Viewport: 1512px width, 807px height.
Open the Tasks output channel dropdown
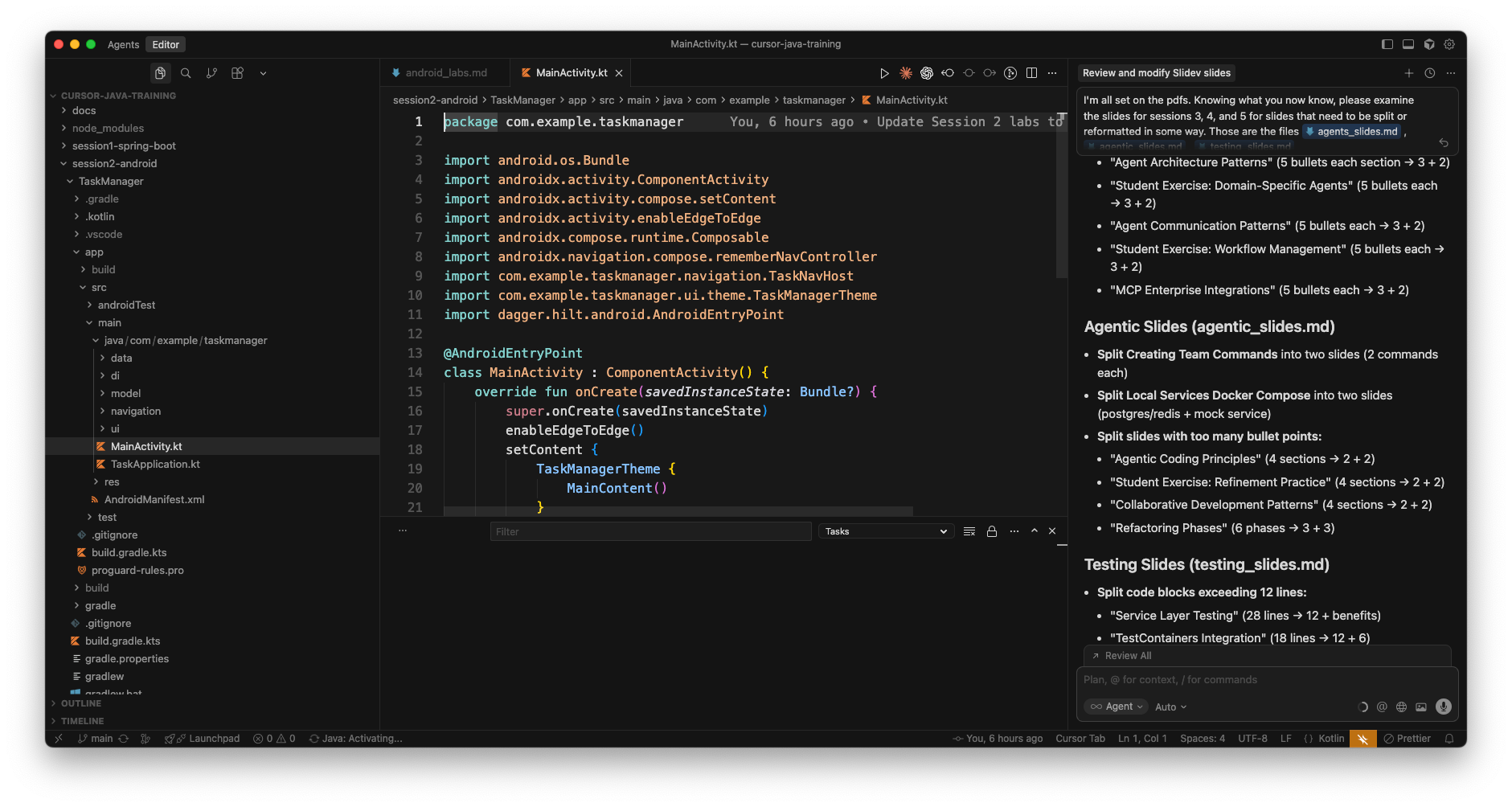pos(886,531)
